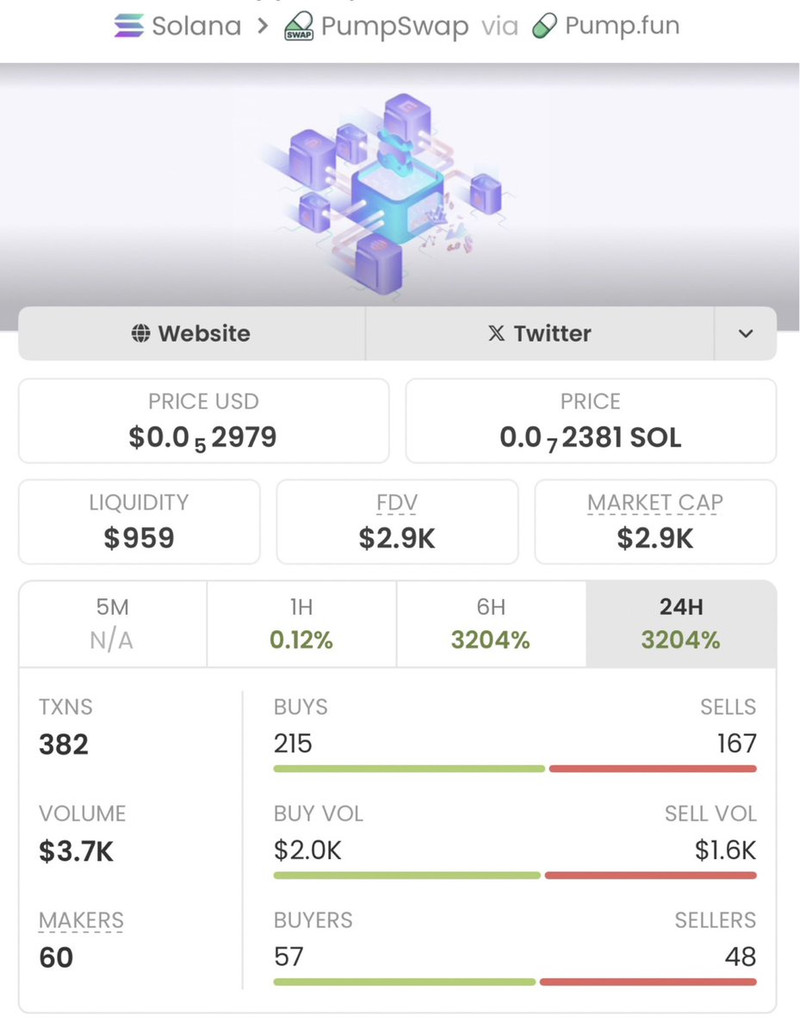Click the X logo beside Twitter

pyautogui.click(x=496, y=334)
